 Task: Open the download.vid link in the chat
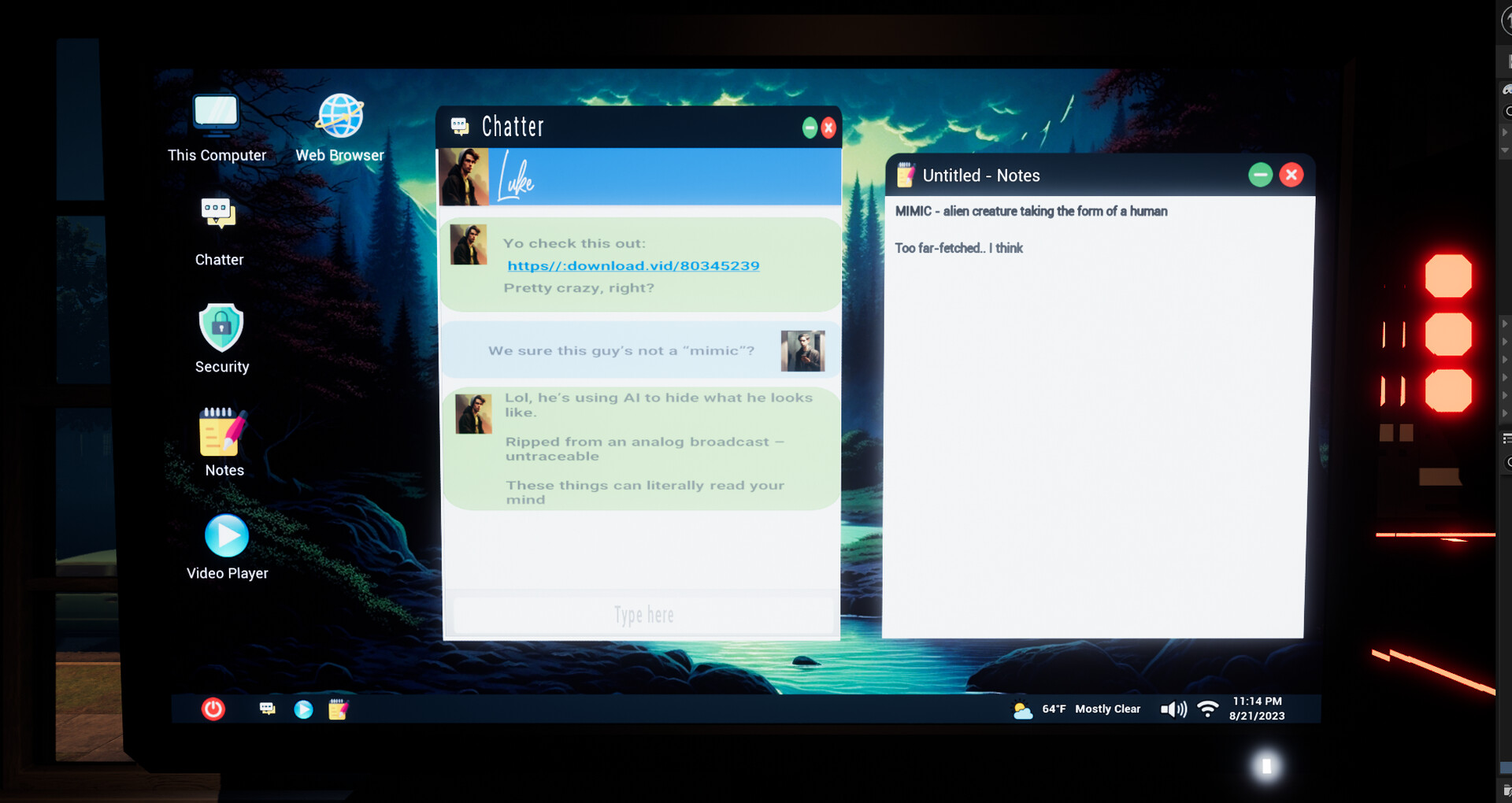pos(633,265)
